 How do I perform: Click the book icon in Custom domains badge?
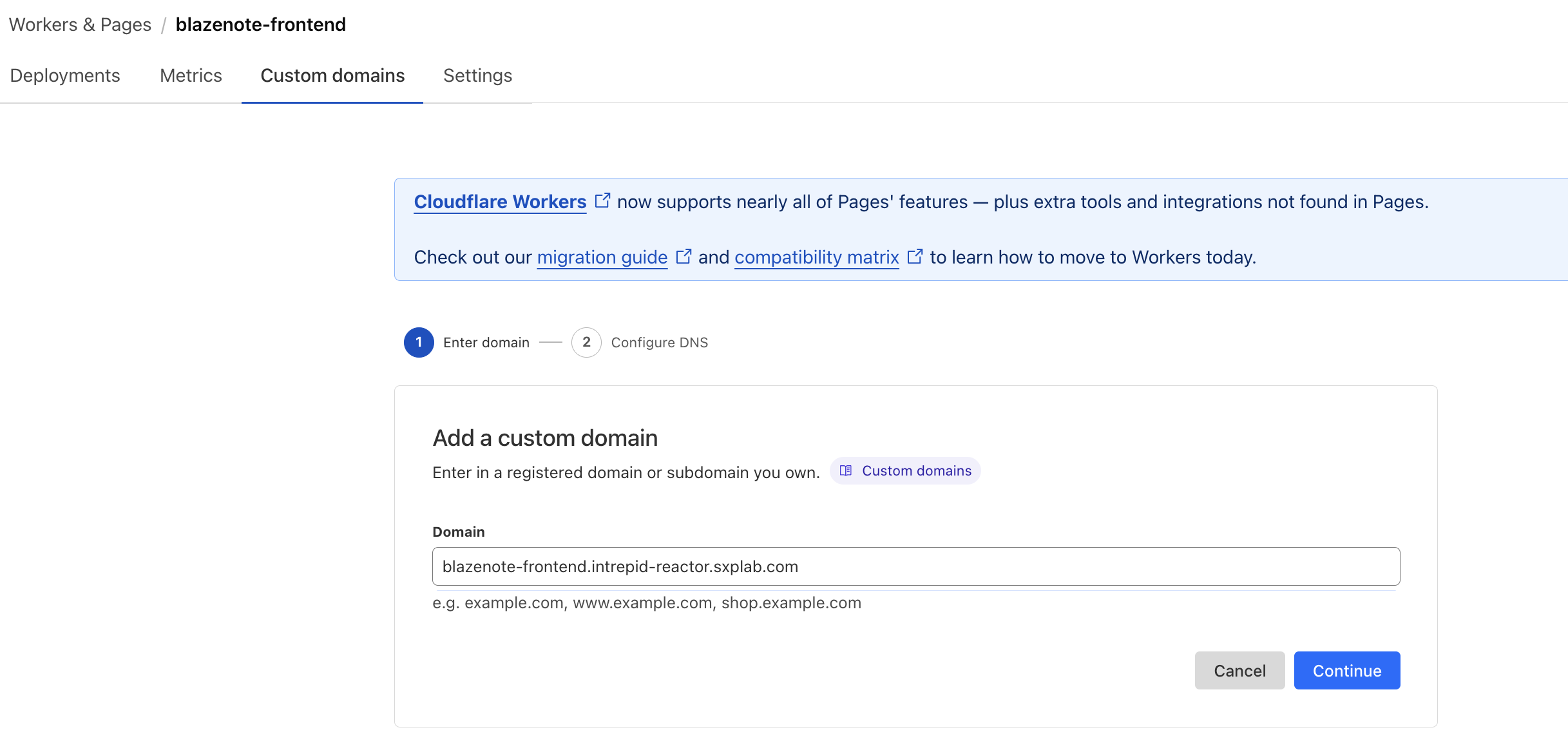[846, 470]
